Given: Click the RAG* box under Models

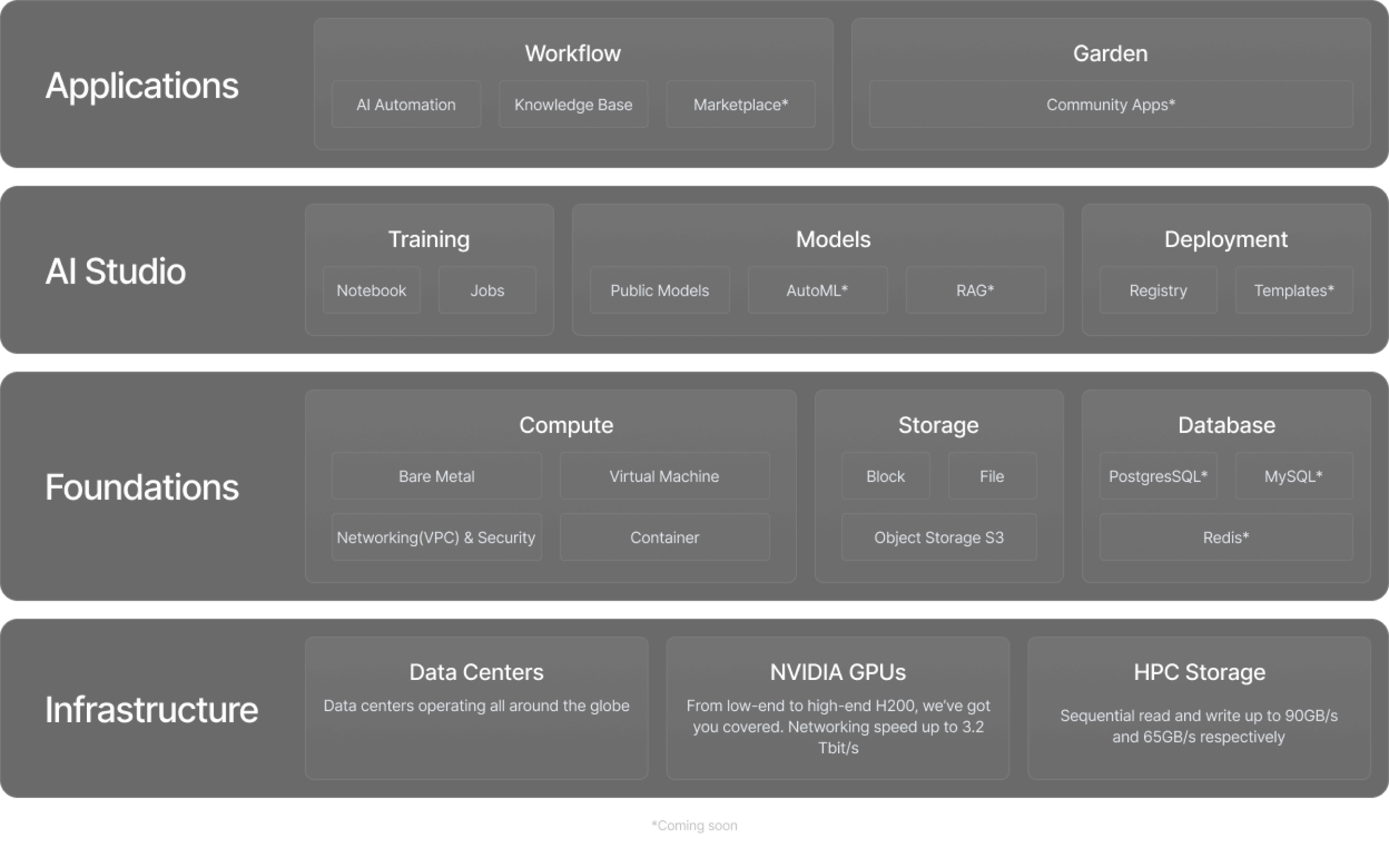Looking at the screenshot, I should pos(976,290).
